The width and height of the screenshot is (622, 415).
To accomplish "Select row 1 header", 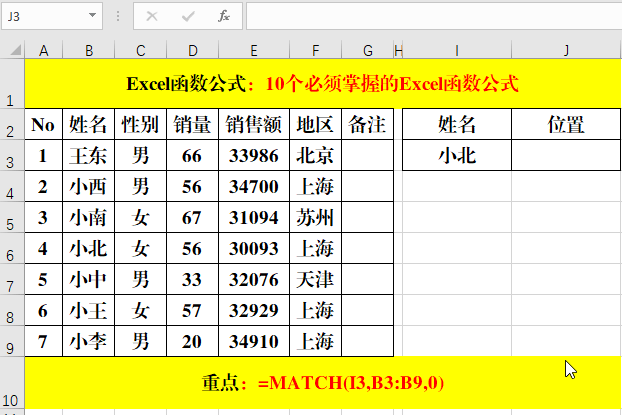I will [12, 83].
